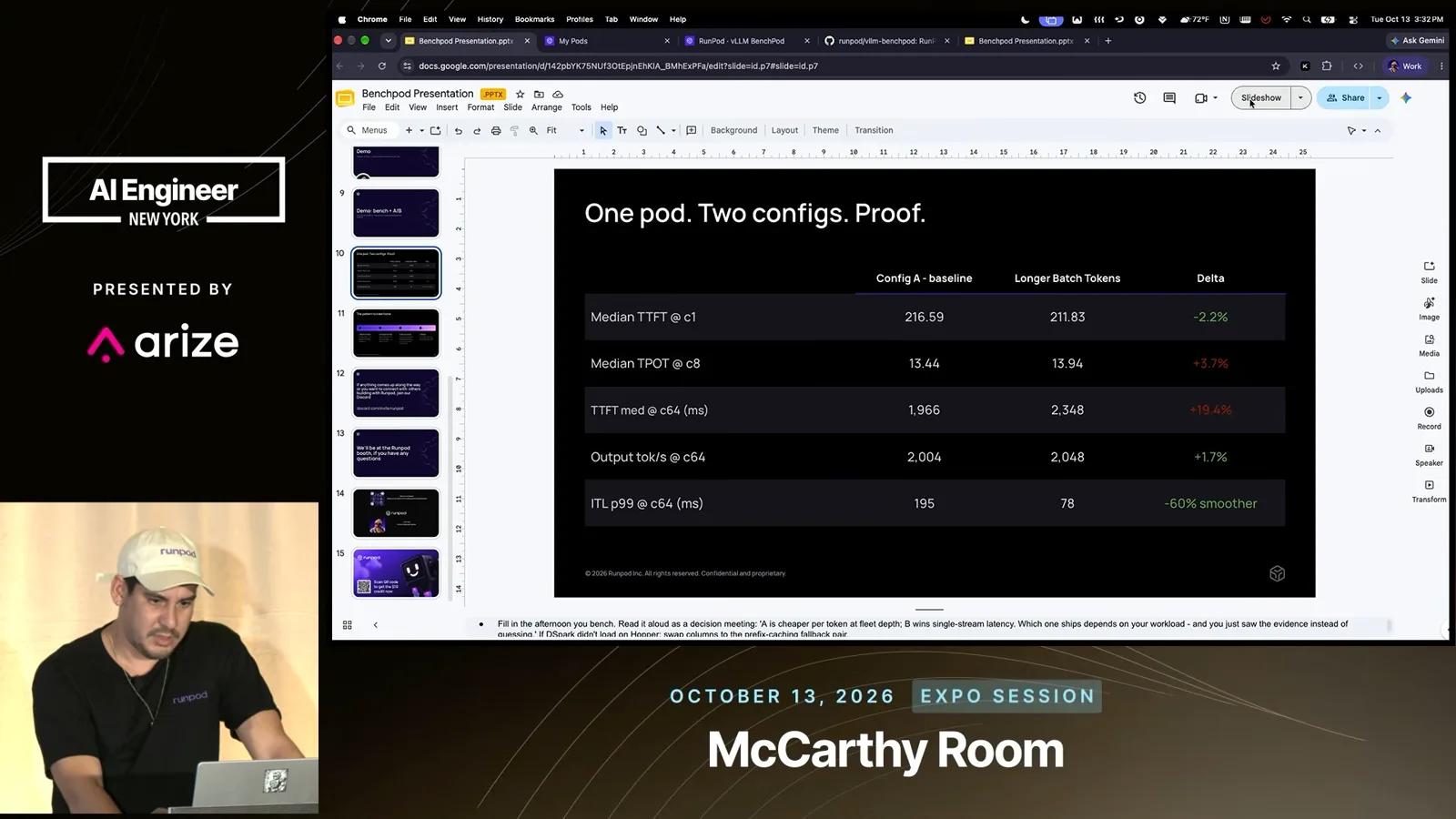Screen dimensions: 1456x819
Task: Click the Add comment icon in toolbar
Action: 692,130
